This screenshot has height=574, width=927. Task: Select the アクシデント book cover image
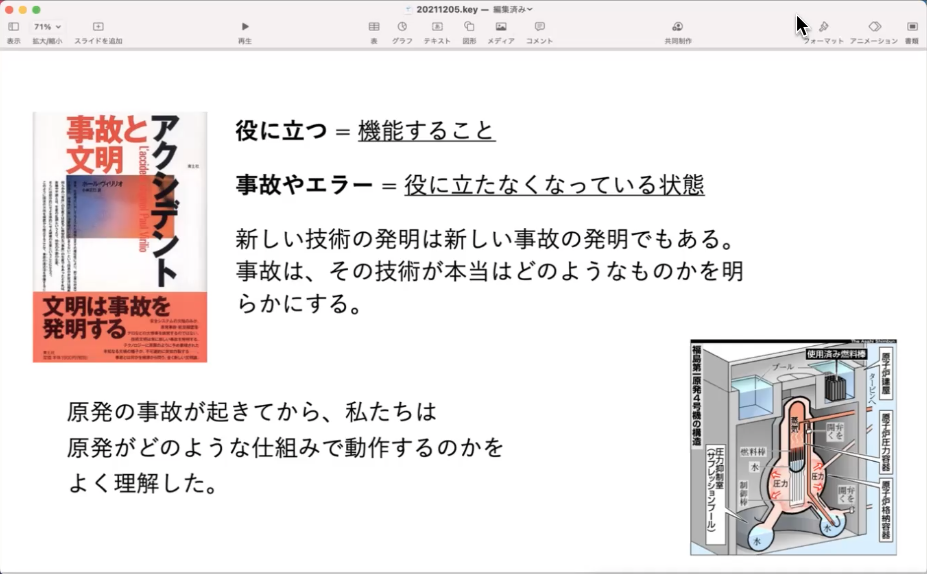coord(120,236)
